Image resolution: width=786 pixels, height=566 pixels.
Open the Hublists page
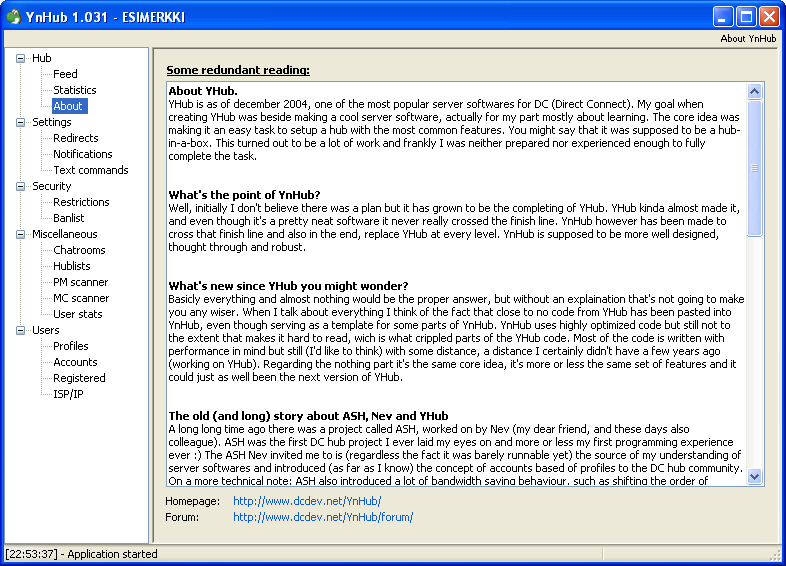[x=72, y=266]
